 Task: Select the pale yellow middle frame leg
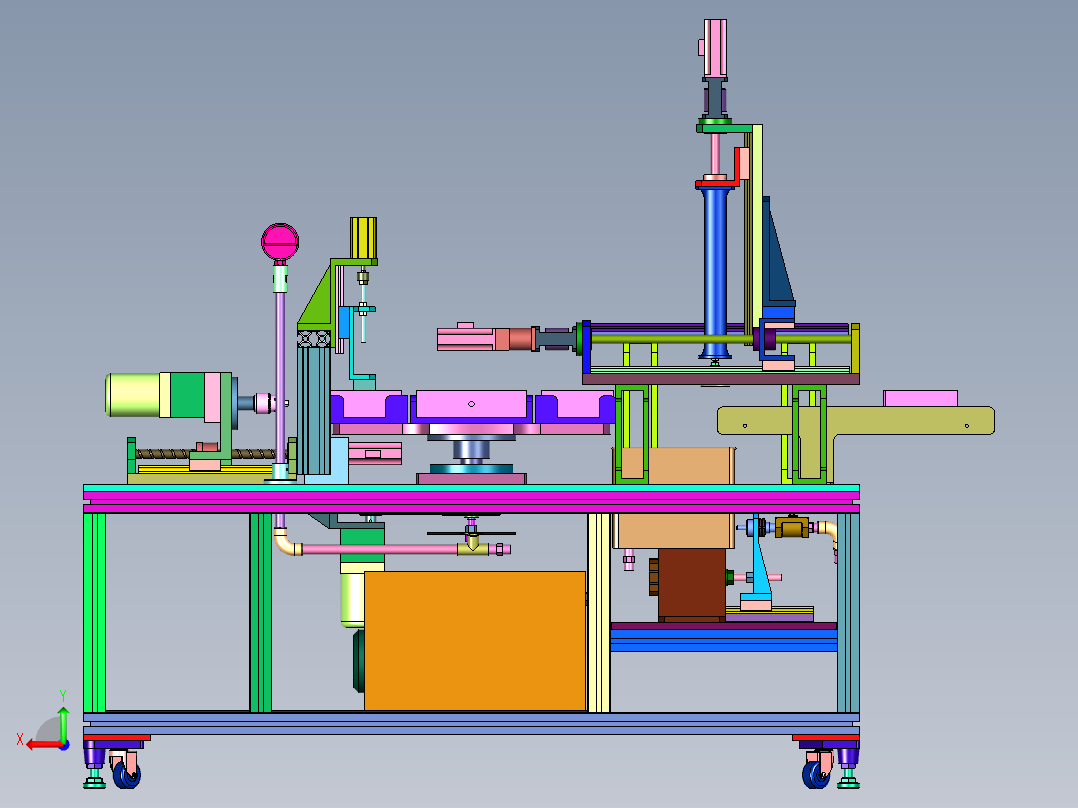pyautogui.click(x=599, y=612)
